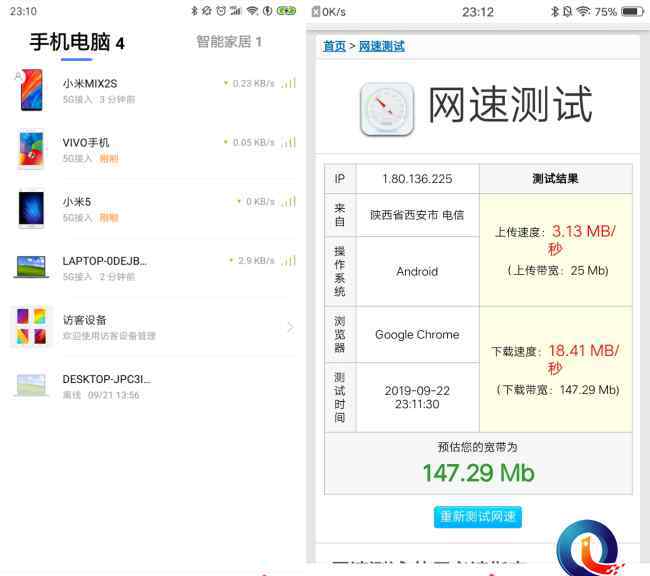Select the LAPTOP-0DEJB device name
Image resolution: width=650 pixels, height=576 pixels.
click(104, 261)
